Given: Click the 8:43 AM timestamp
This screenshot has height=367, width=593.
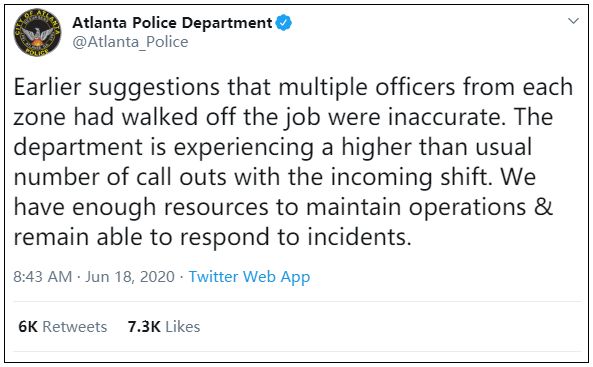Looking at the screenshot, I should point(43,277).
